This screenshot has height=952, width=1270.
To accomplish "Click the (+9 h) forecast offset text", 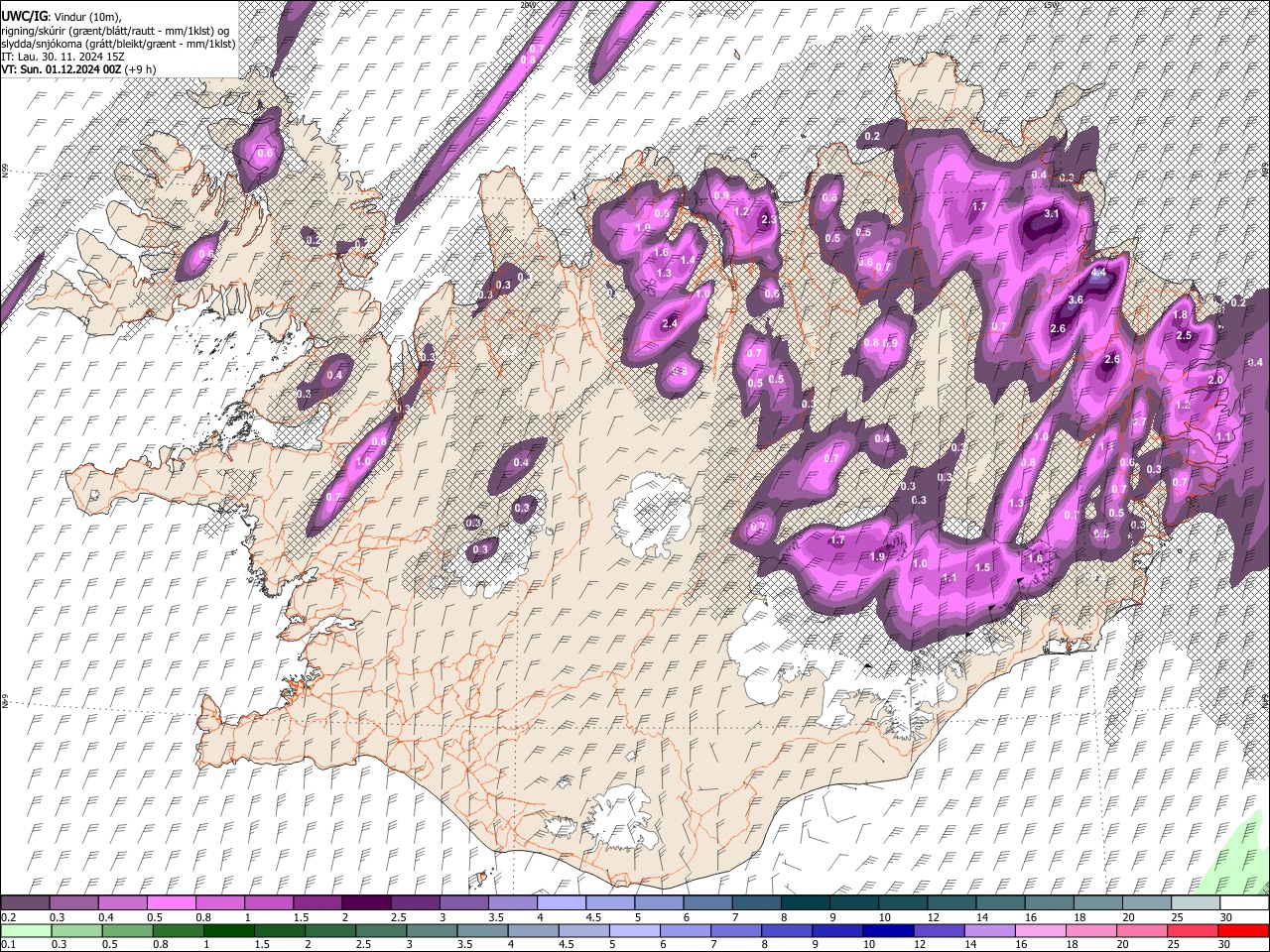I will [x=140, y=69].
